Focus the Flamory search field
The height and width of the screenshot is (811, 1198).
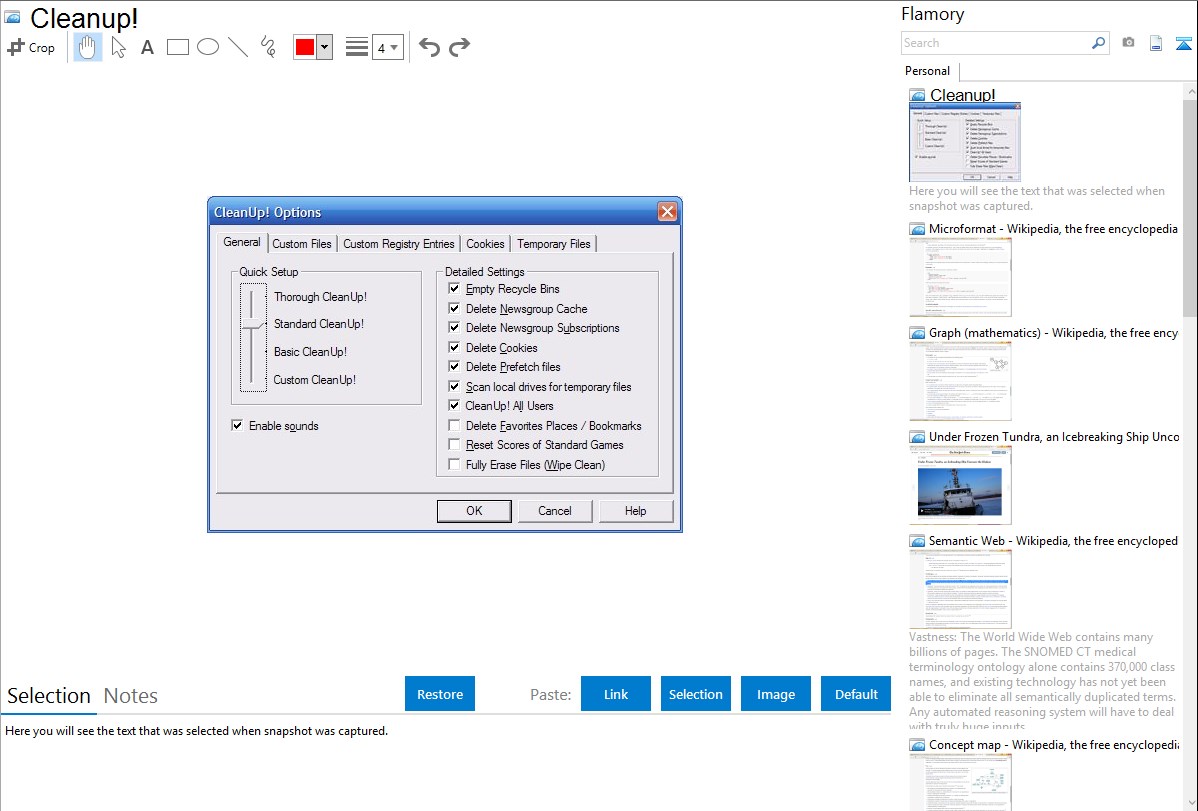point(995,43)
